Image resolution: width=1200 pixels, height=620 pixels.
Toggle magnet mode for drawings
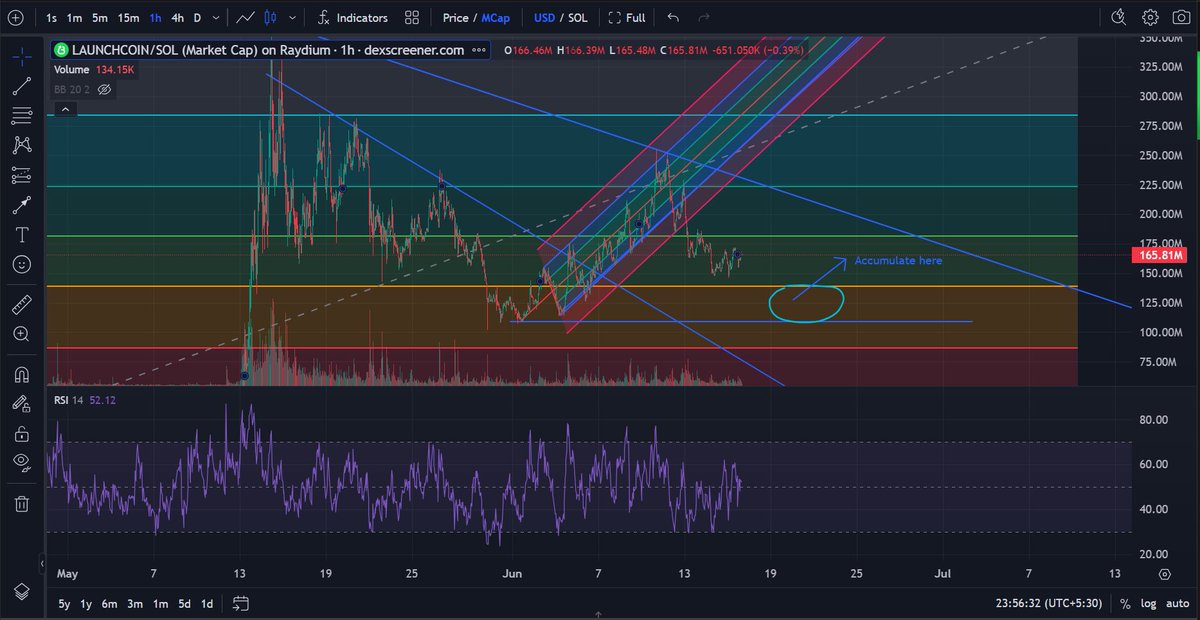pos(21,375)
